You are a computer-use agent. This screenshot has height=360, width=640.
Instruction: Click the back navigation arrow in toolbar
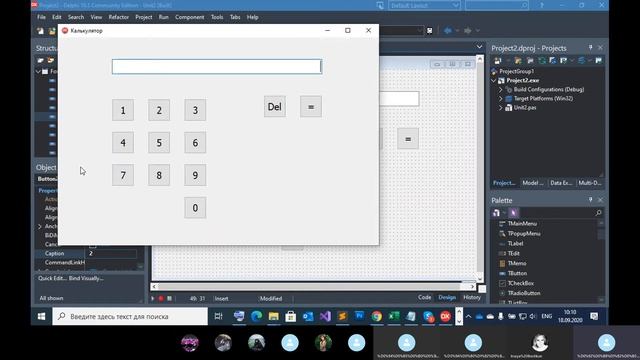pos(448,31)
